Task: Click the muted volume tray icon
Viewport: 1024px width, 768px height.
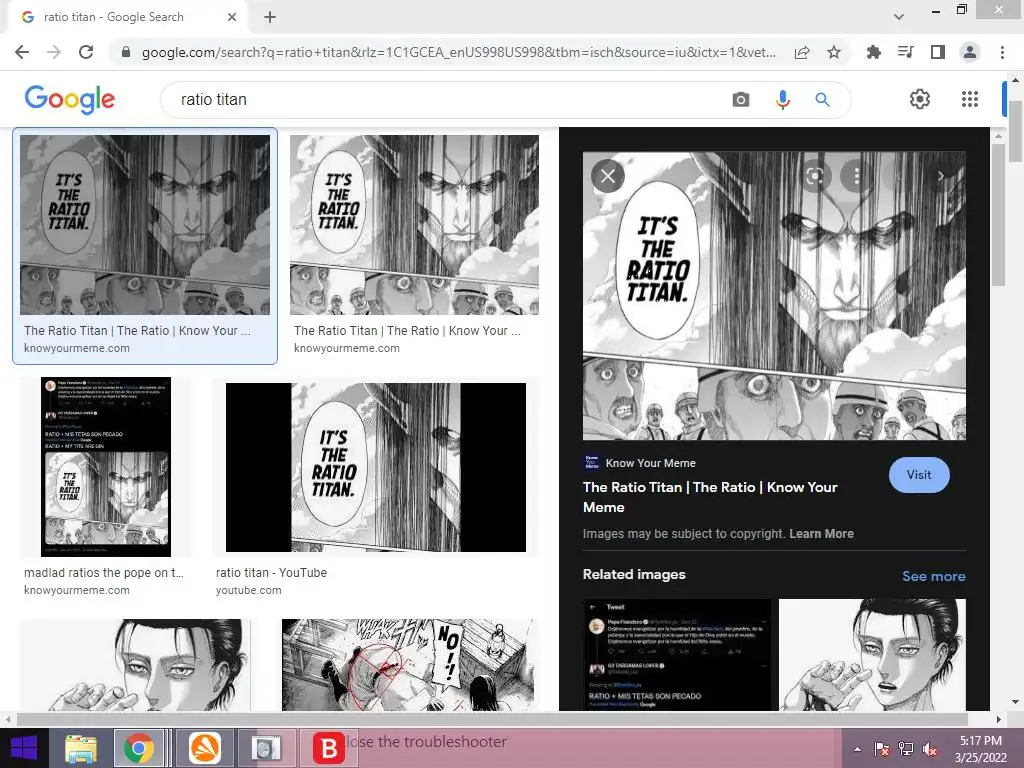Action: 931,749
